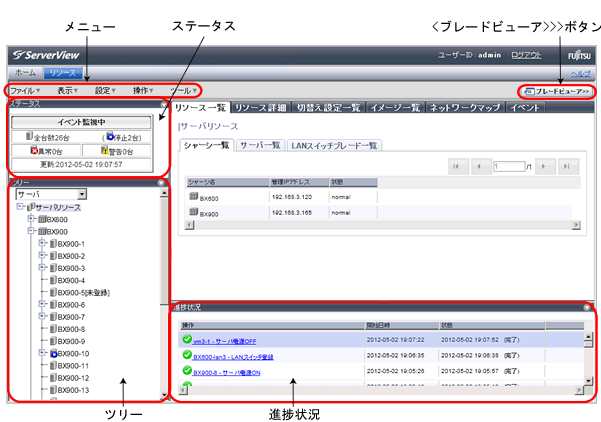Image resolution: width=601 pixels, height=422 pixels.
Task: Click the ログアウト link
Action: point(526,55)
